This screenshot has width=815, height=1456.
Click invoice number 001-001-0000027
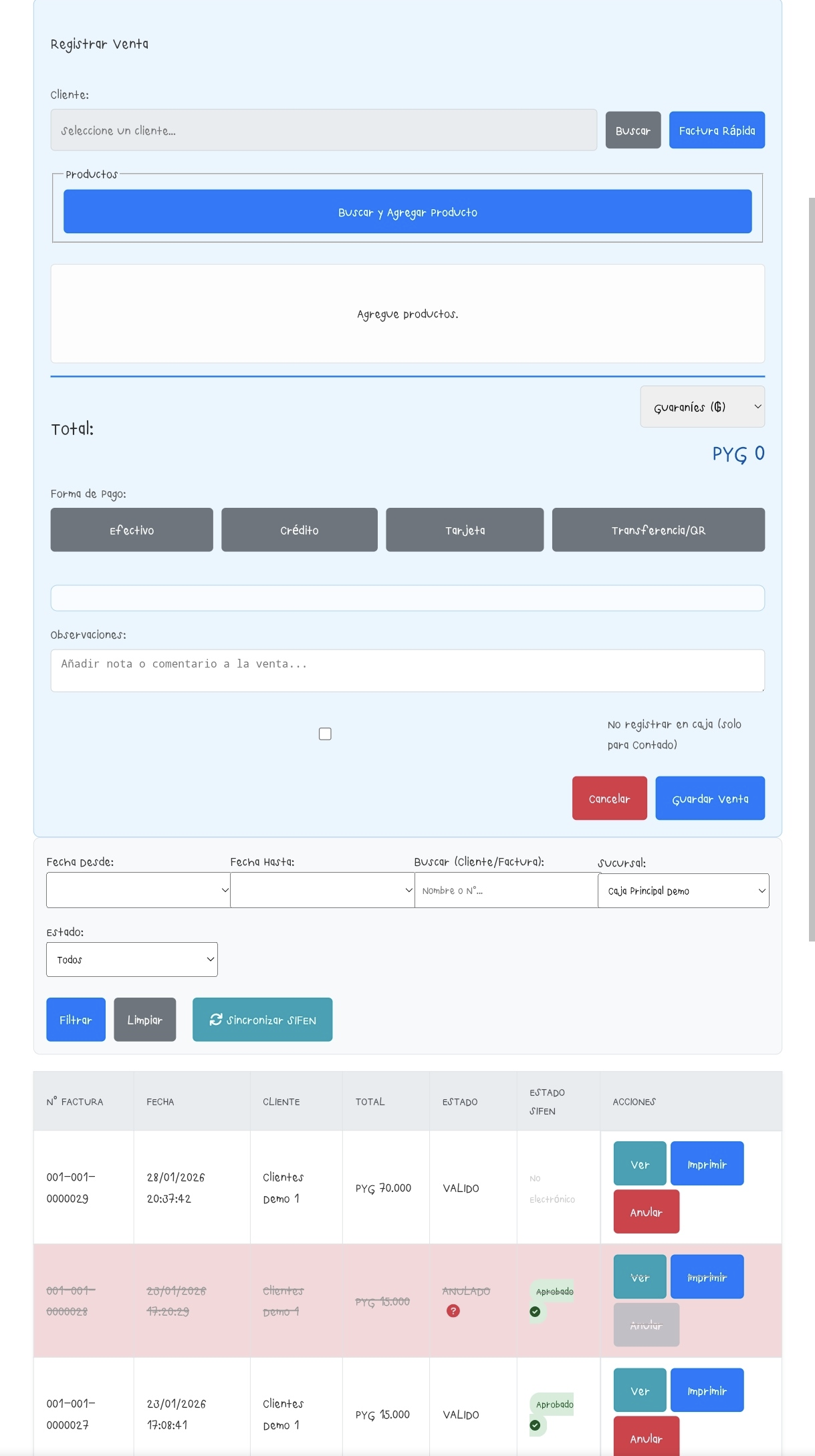71,1415
